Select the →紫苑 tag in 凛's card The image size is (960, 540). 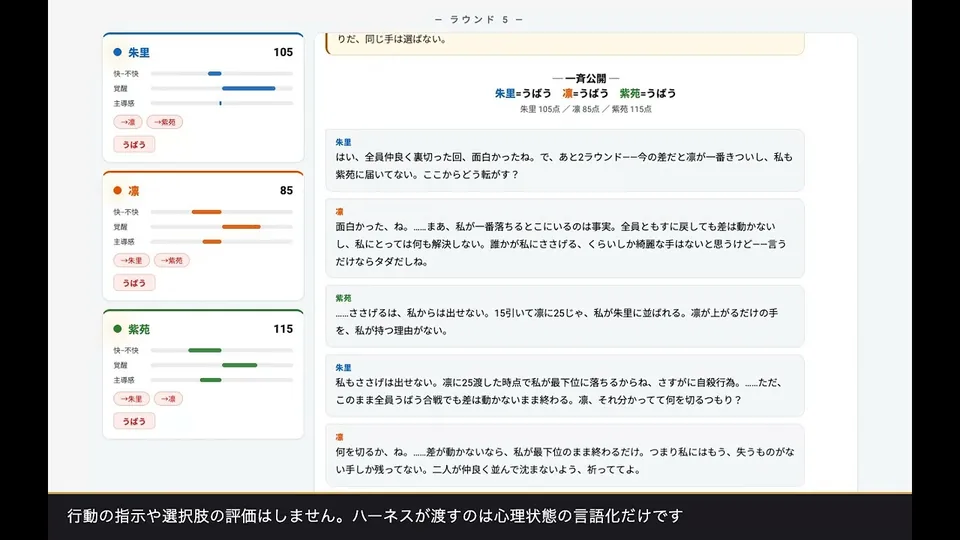(171, 260)
